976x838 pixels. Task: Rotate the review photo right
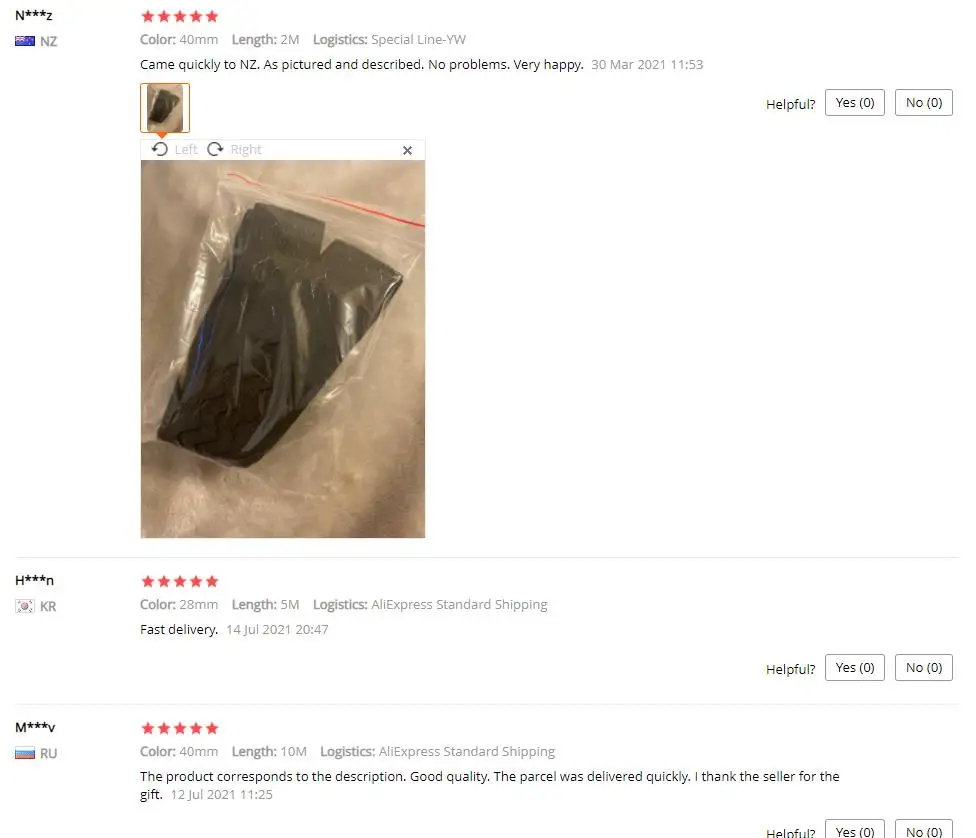tap(234, 149)
